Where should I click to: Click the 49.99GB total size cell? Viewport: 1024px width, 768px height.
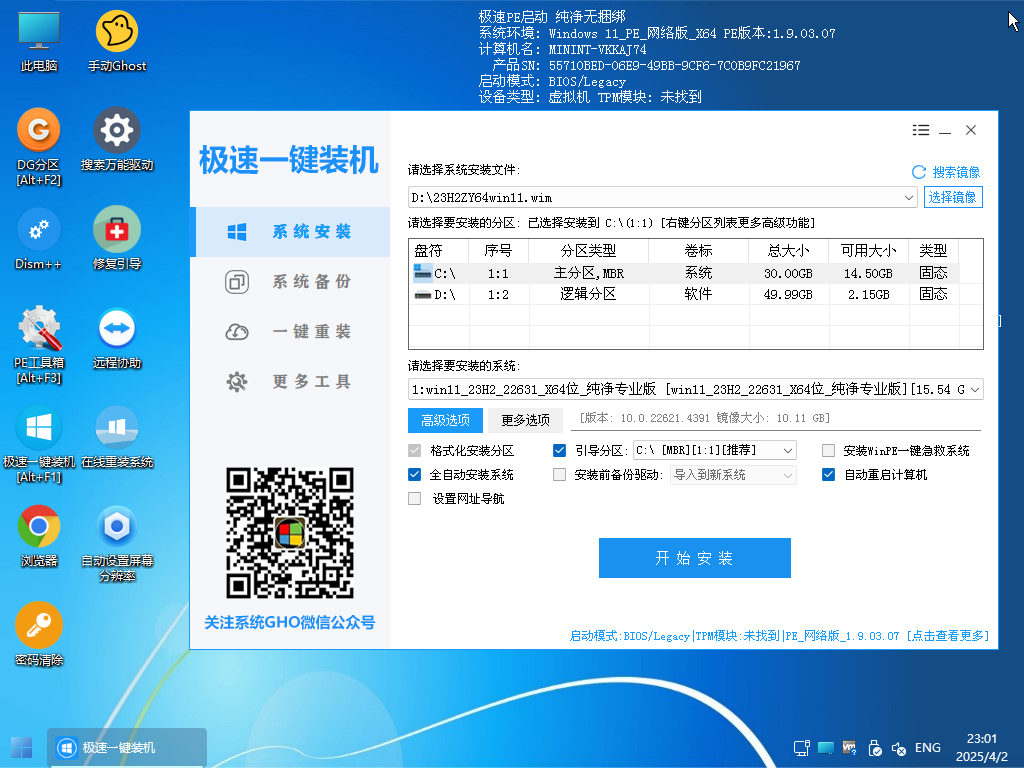click(788, 295)
